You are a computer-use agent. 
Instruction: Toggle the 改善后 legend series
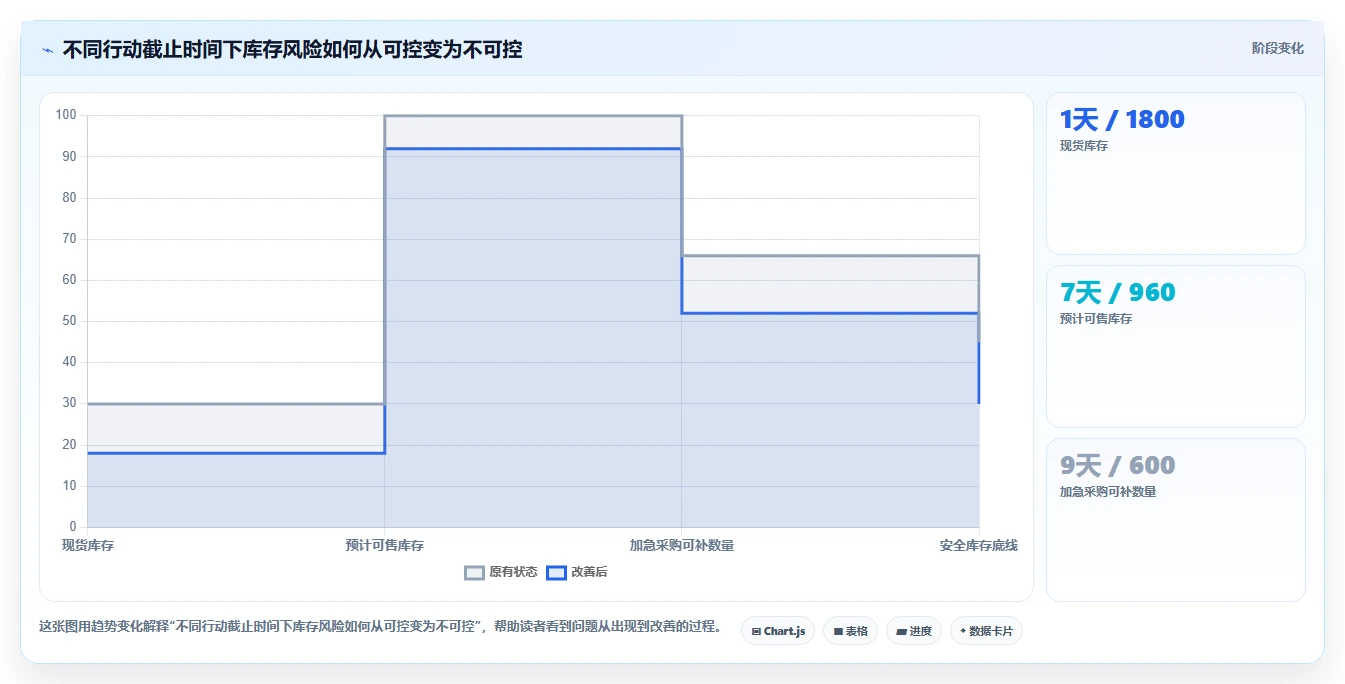tap(577, 572)
